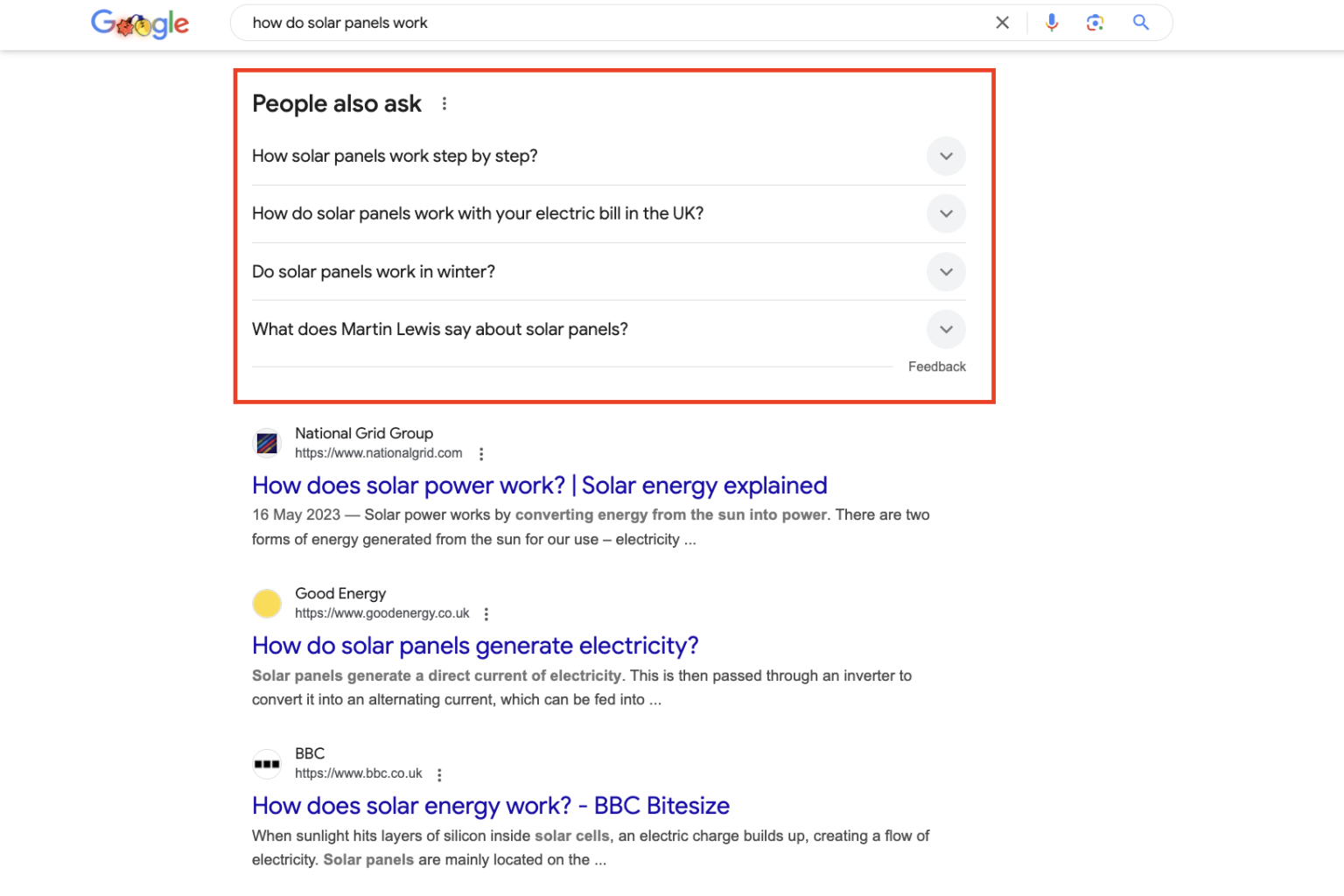1344x896 pixels.
Task: Click the magnifying glass search button
Action: pyautogui.click(x=1141, y=23)
